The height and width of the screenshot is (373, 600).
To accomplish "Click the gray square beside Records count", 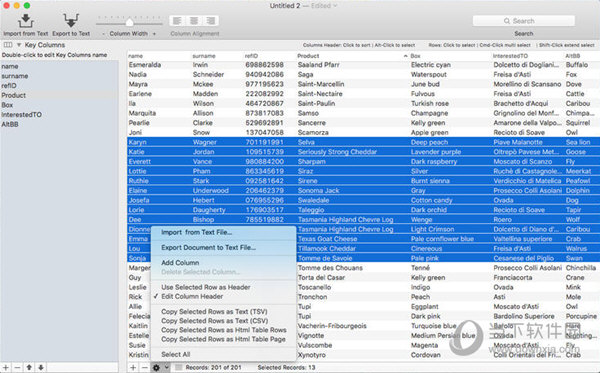I will point(178,368).
